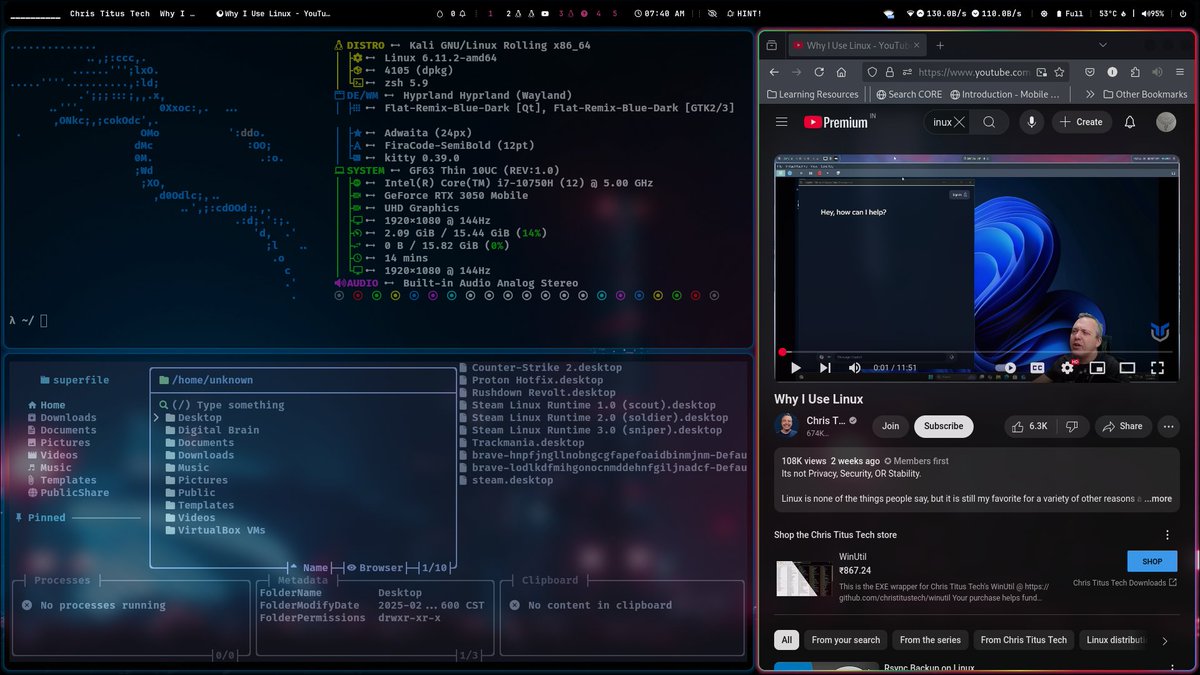Viewport: 1200px width, 675px height.
Task: Focus the YouTube search input field
Action: click(940, 122)
